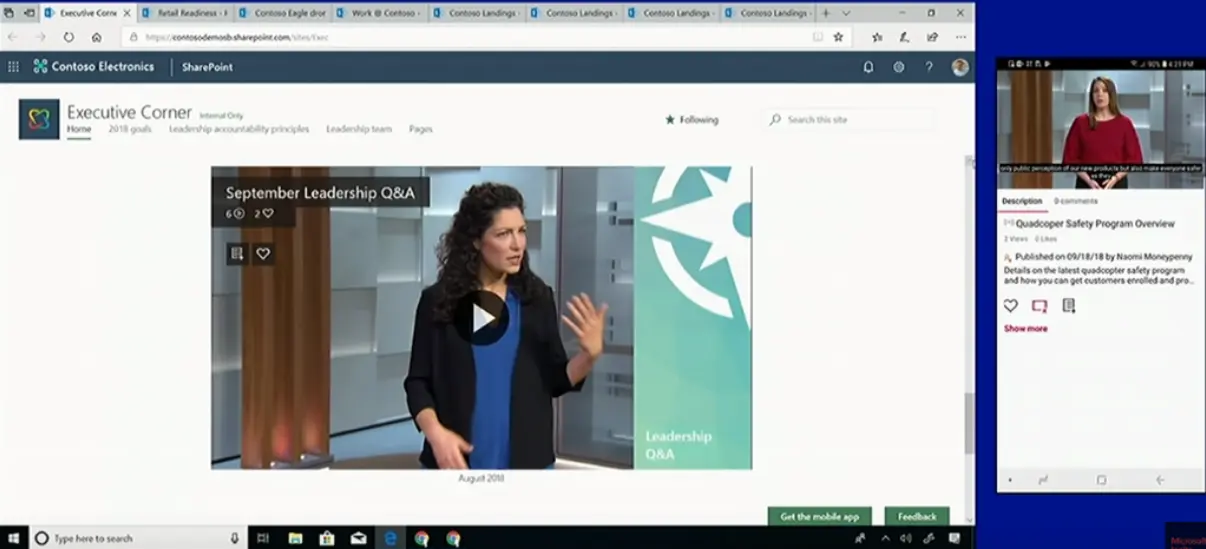Tap the heart icon in mobile app
Image resolution: width=1206 pixels, height=549 pixels.
1010,306
